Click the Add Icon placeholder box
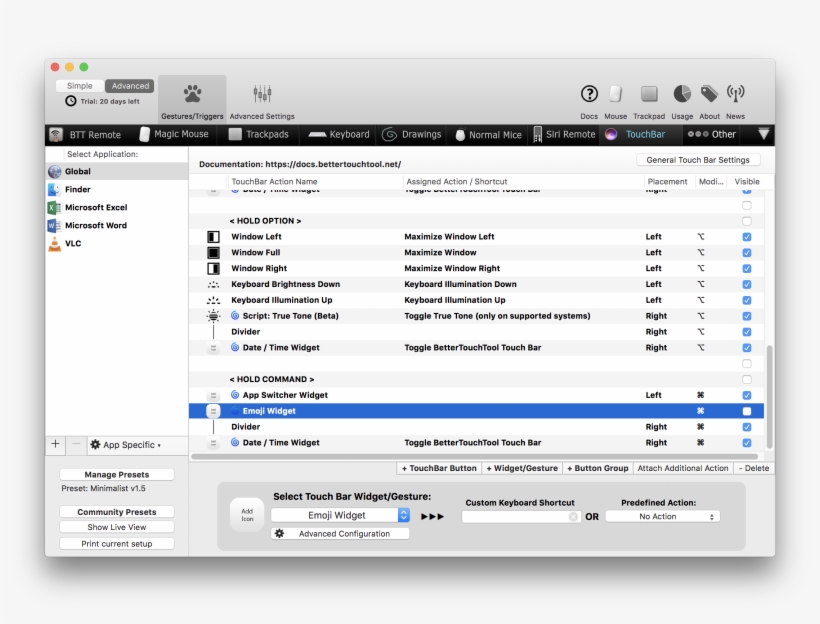The width and height of the screenshot is (820, 624). 247,515
